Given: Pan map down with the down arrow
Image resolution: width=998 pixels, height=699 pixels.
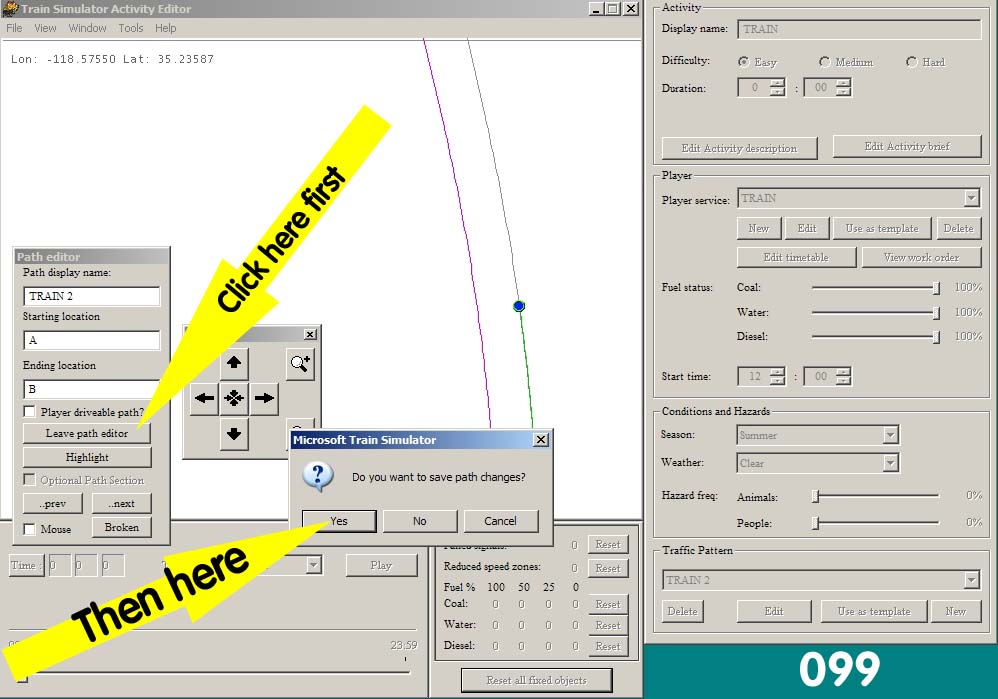Looking at the screenshot, I should coord(234,434).
